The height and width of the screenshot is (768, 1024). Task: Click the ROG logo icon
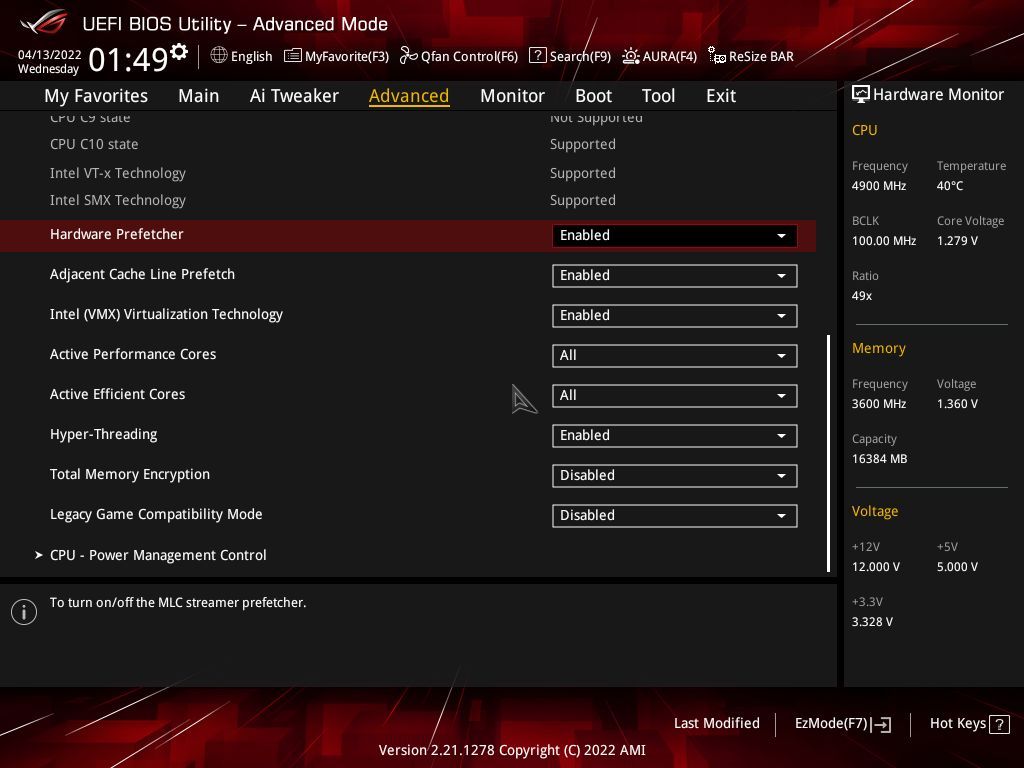(x=43, y=23)
